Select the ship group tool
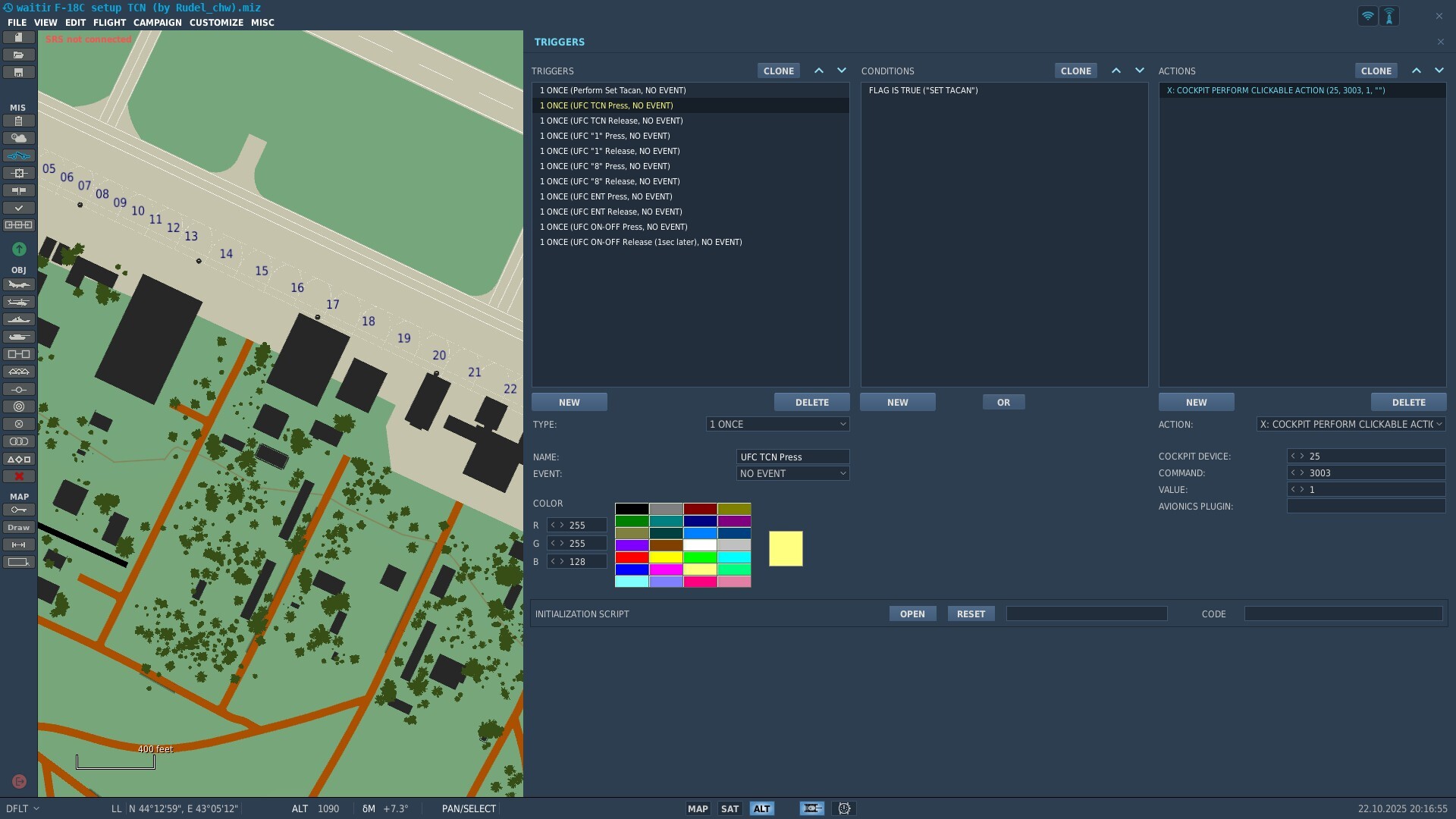The image size is (1456, 819). (x=19, y=319)
